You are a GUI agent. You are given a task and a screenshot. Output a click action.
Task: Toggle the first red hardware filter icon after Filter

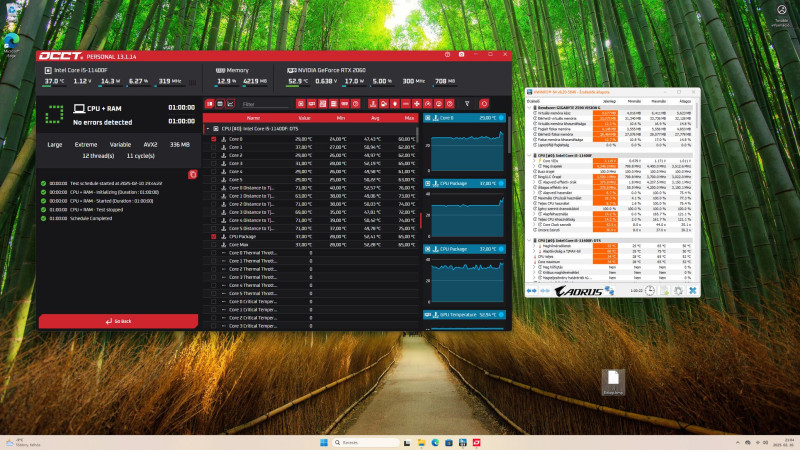[x=301, y=104]
